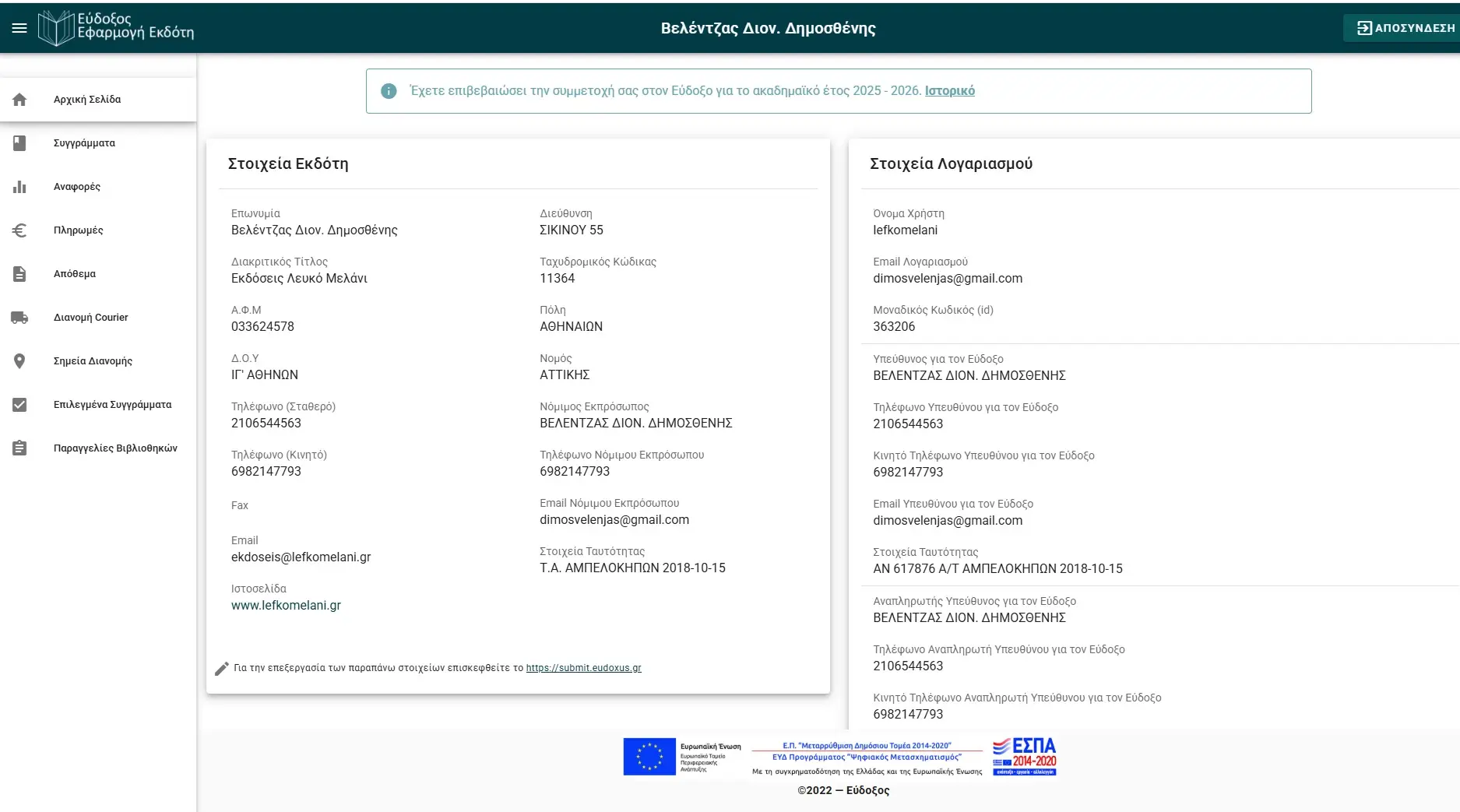
Task: Click the clipboard icon for Παραγγελίες Βιβλιοθηκών
Action: [x=19, y=448]
